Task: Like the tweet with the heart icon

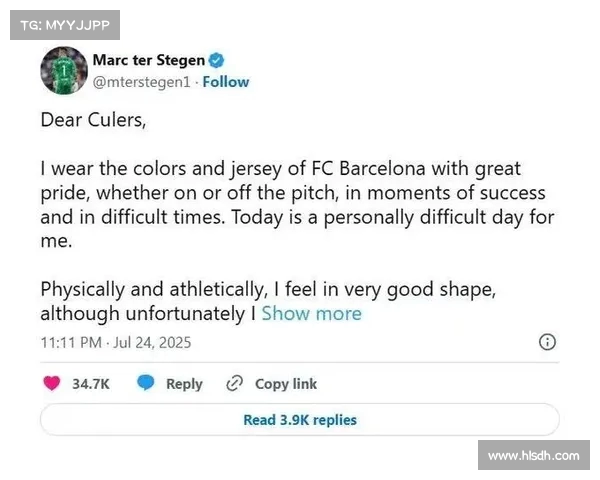Action: click(53, 383)
